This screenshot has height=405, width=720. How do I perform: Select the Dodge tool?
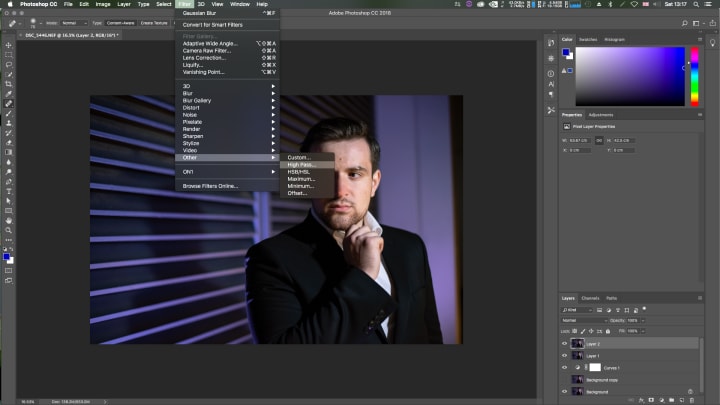coord(9,172)
